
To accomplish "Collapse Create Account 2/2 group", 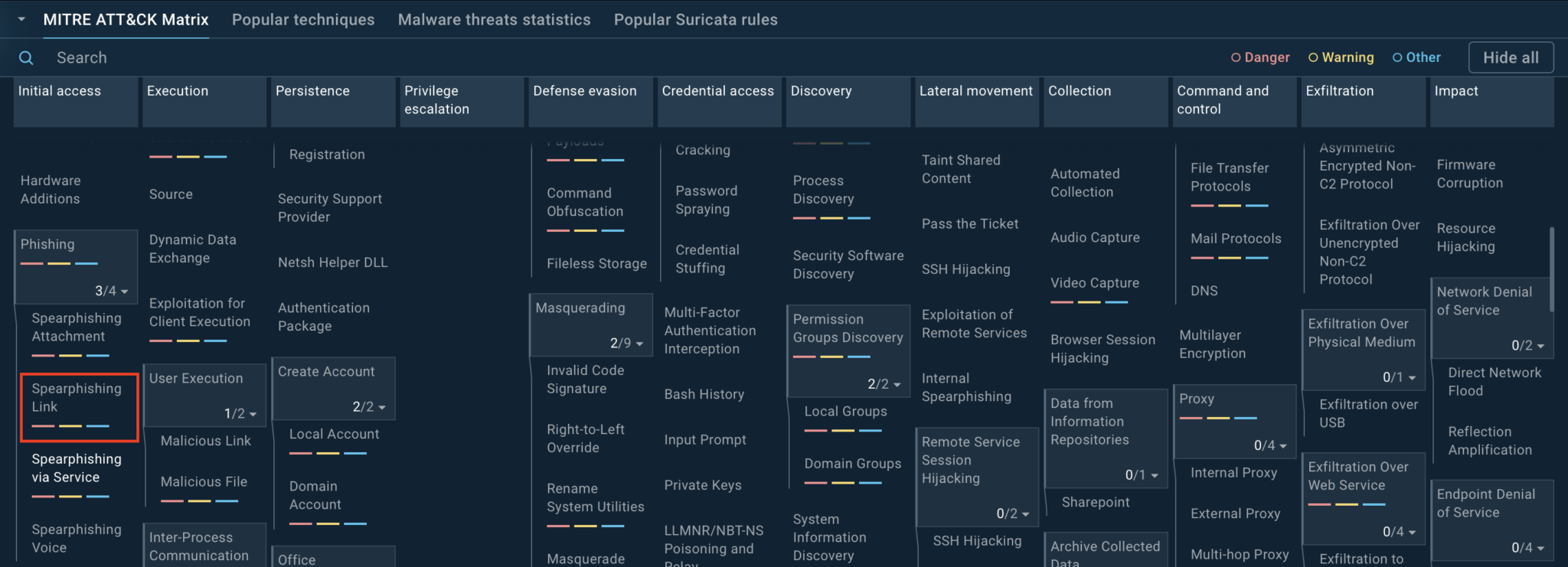I will [382, 407].
